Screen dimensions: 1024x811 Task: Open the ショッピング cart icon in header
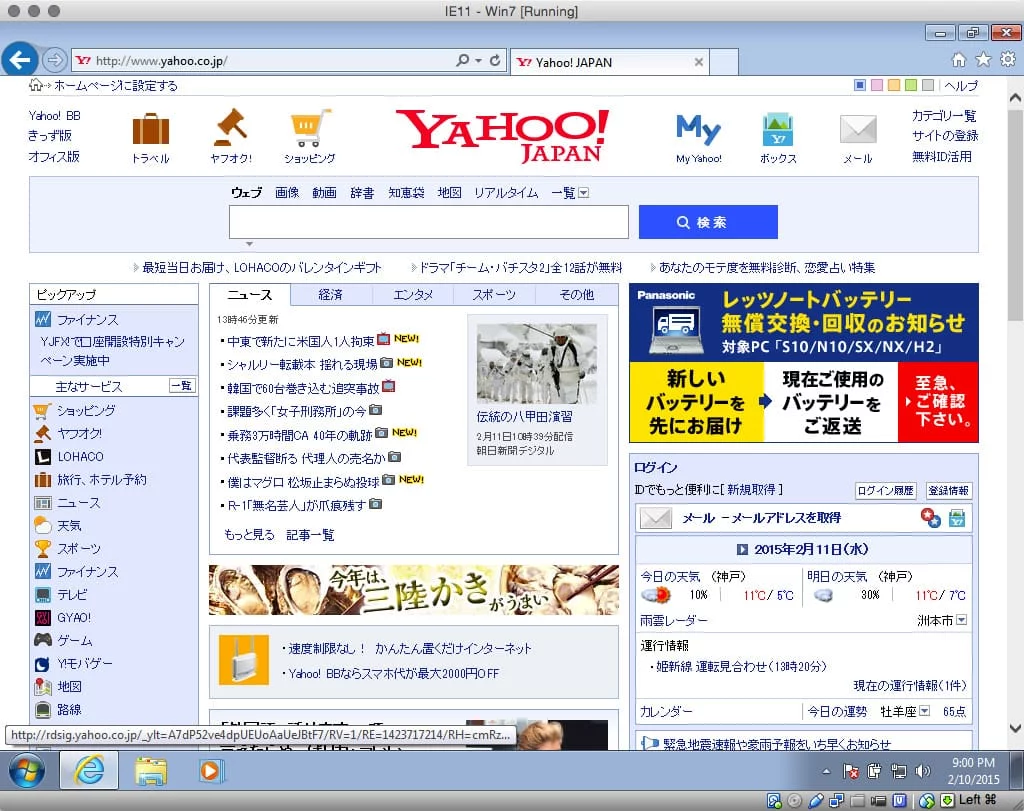click(x=310, y=128)
